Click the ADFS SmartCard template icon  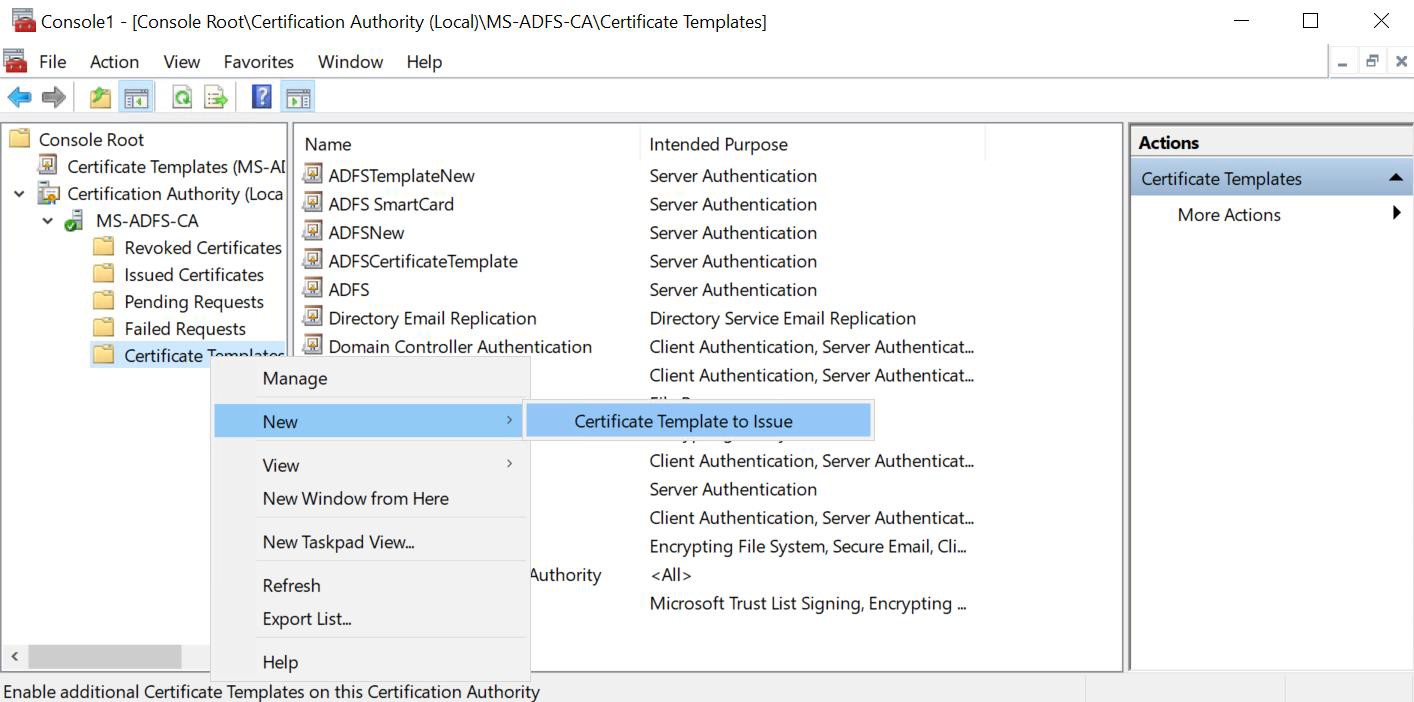click(313, 203)
